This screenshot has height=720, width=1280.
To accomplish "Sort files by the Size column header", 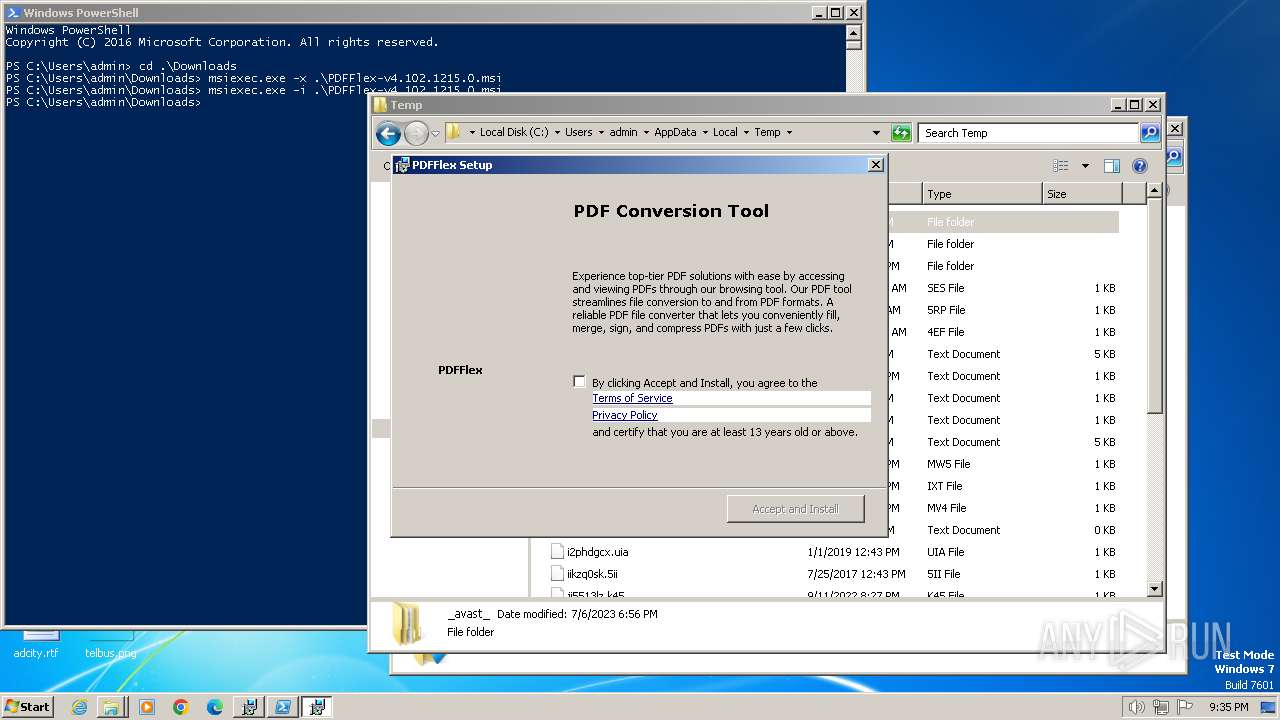I will [1082, 194].
